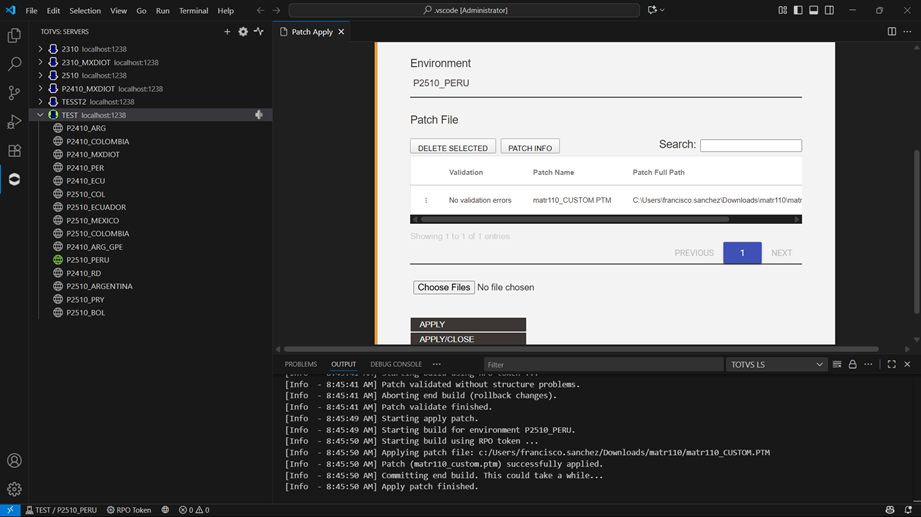Click the Choose Files button
Screen dimensions: 921x517
443,287
